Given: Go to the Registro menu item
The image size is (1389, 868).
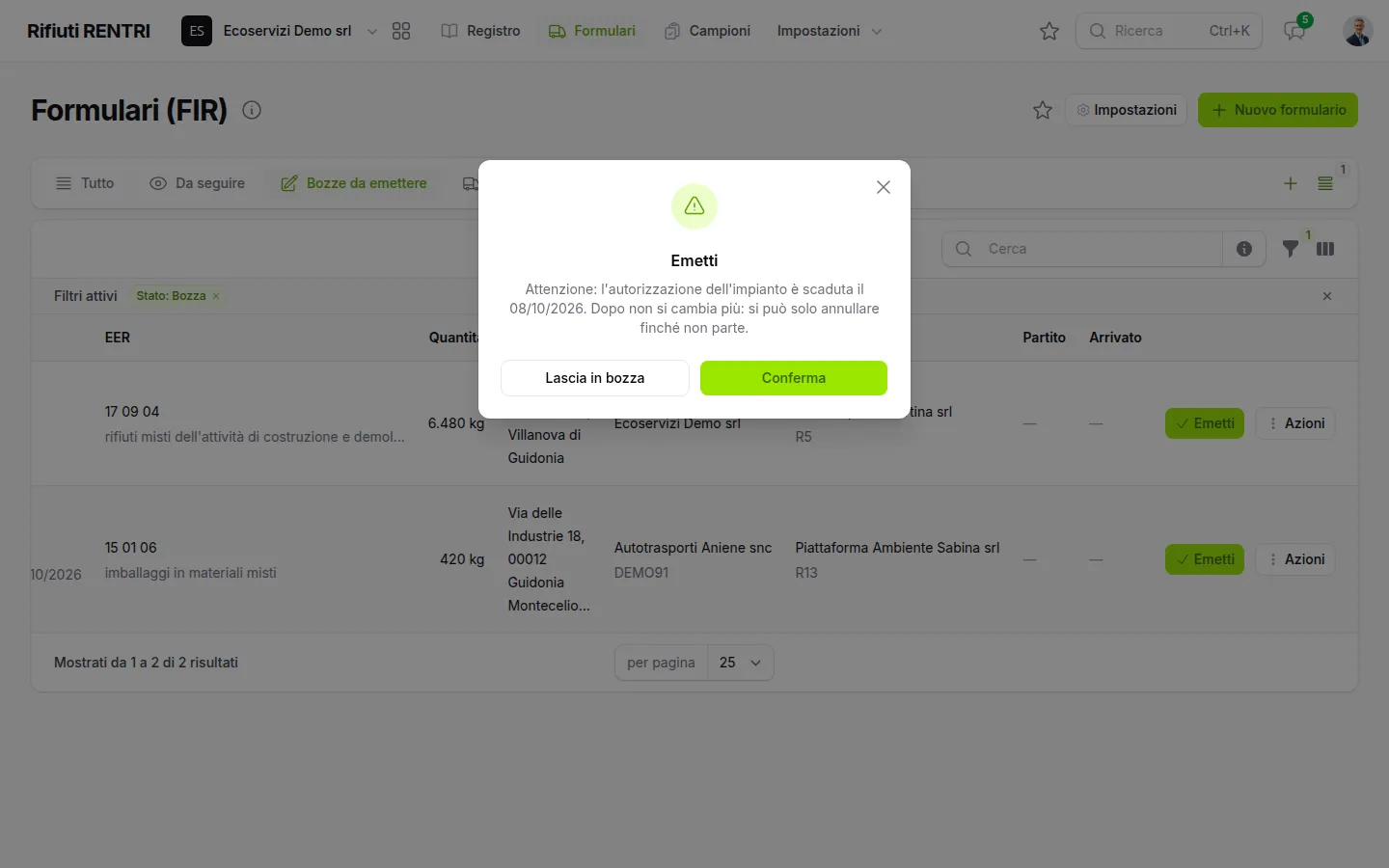Looking at the screenshot, I should [481, 31].
